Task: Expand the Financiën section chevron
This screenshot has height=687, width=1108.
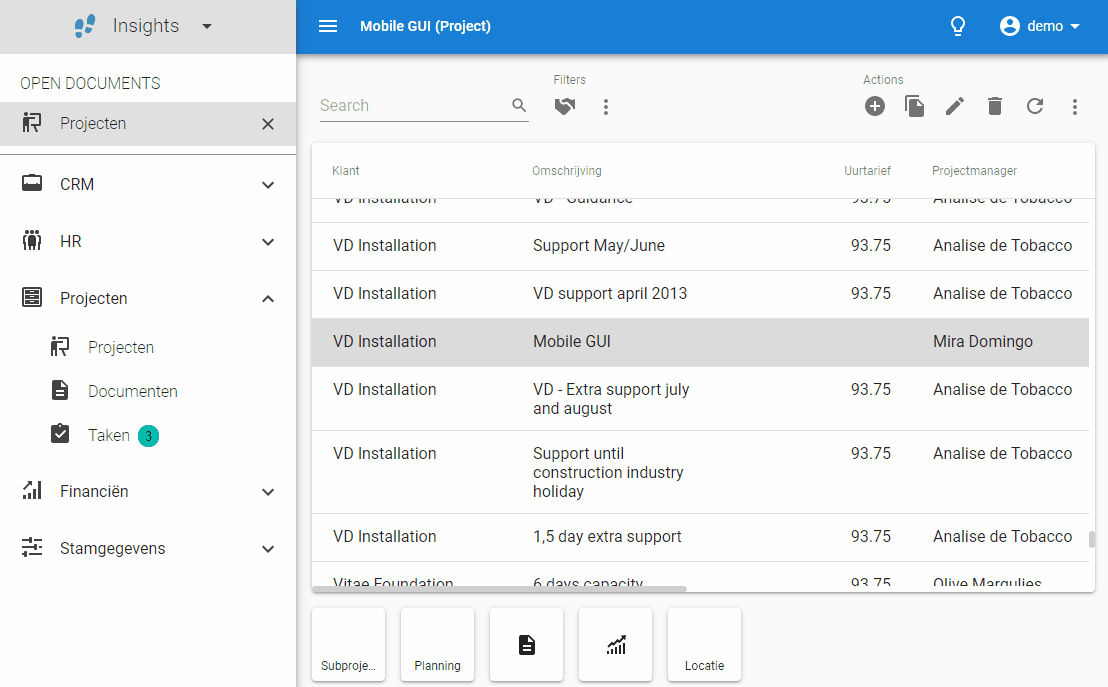Action: point(268,492)
